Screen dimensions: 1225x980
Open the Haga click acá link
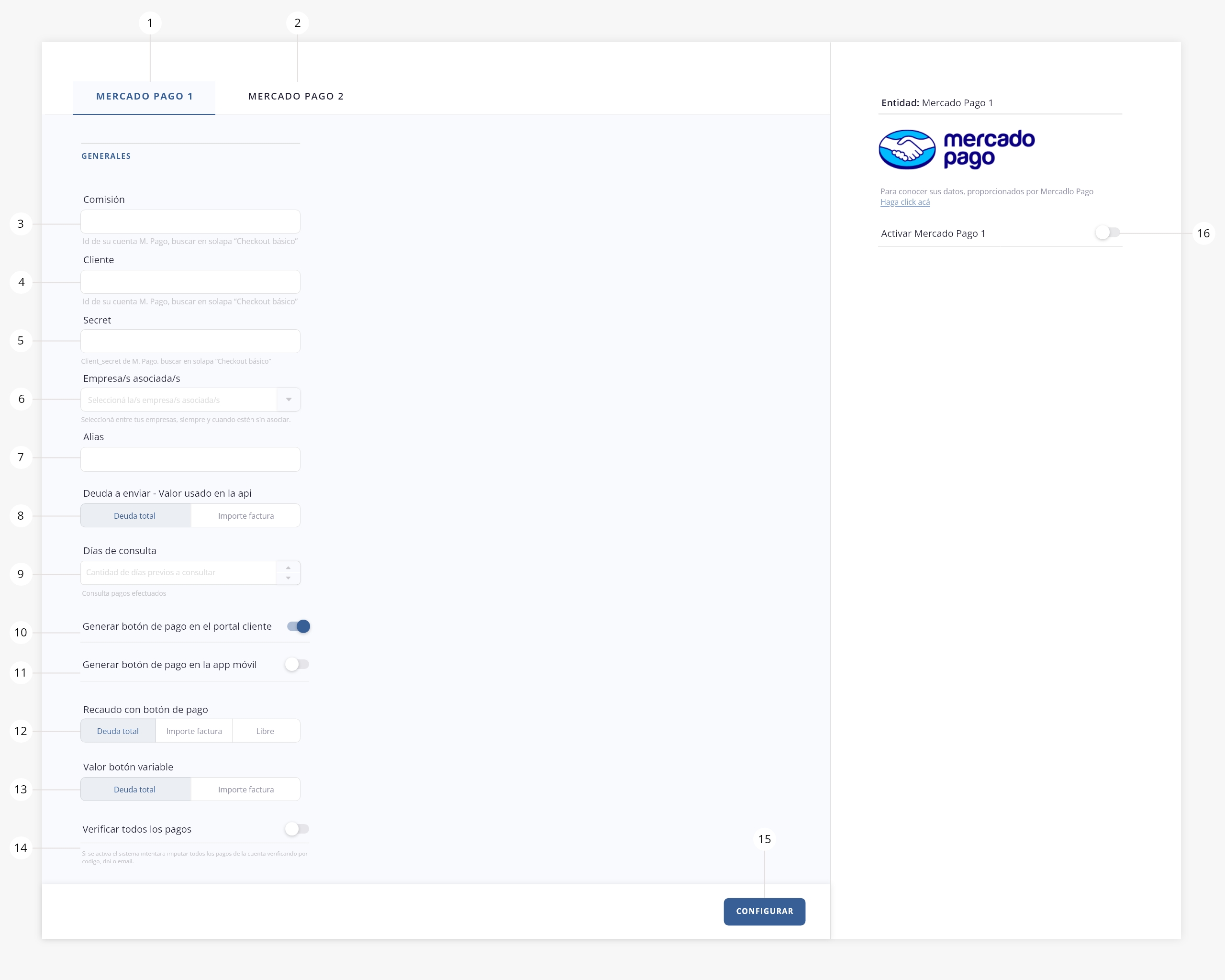(905, 202)
